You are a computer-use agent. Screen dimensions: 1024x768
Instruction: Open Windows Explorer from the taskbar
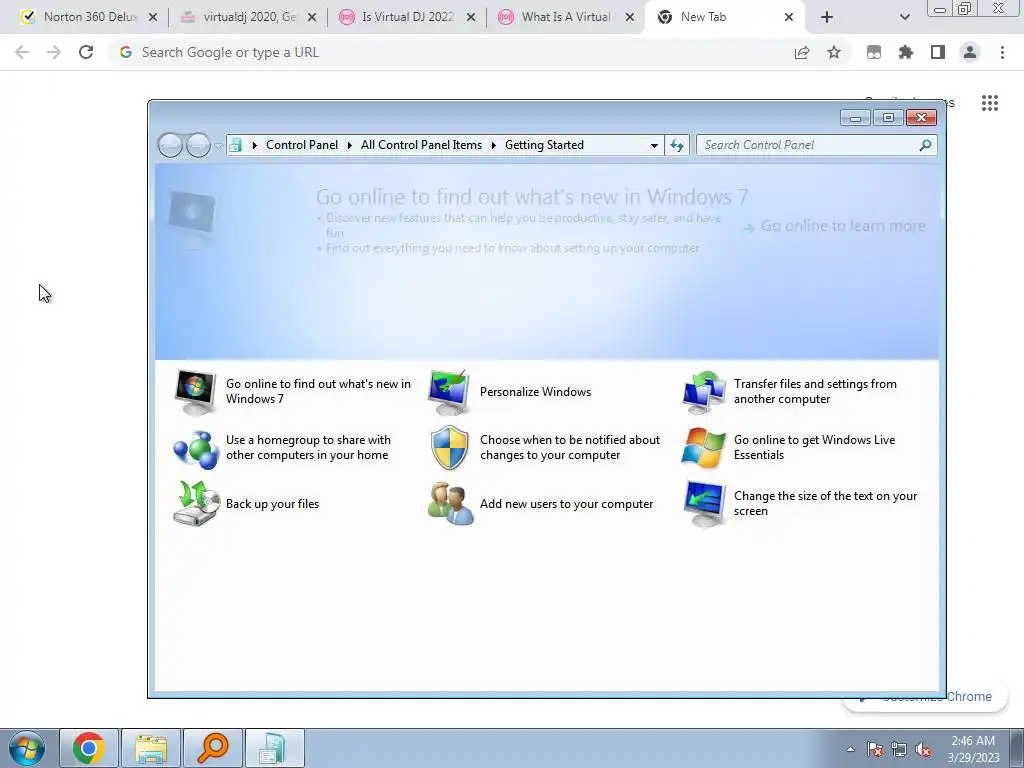tap(151, 748)
